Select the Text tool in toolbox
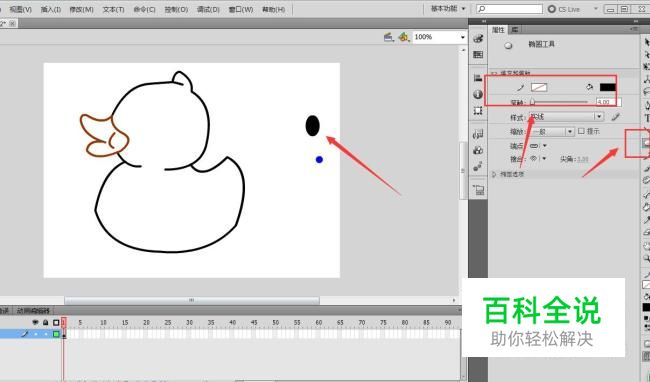The width and height of the screenshot is (650, 382). click(646, 118)
